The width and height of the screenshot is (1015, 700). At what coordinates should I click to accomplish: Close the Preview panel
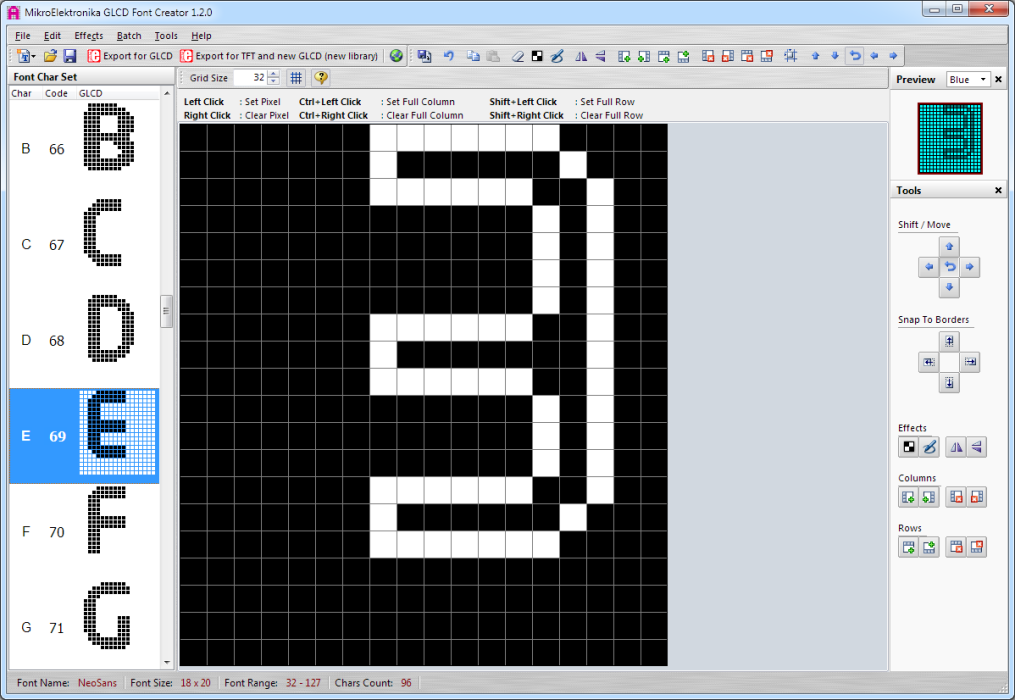[998, 79]
